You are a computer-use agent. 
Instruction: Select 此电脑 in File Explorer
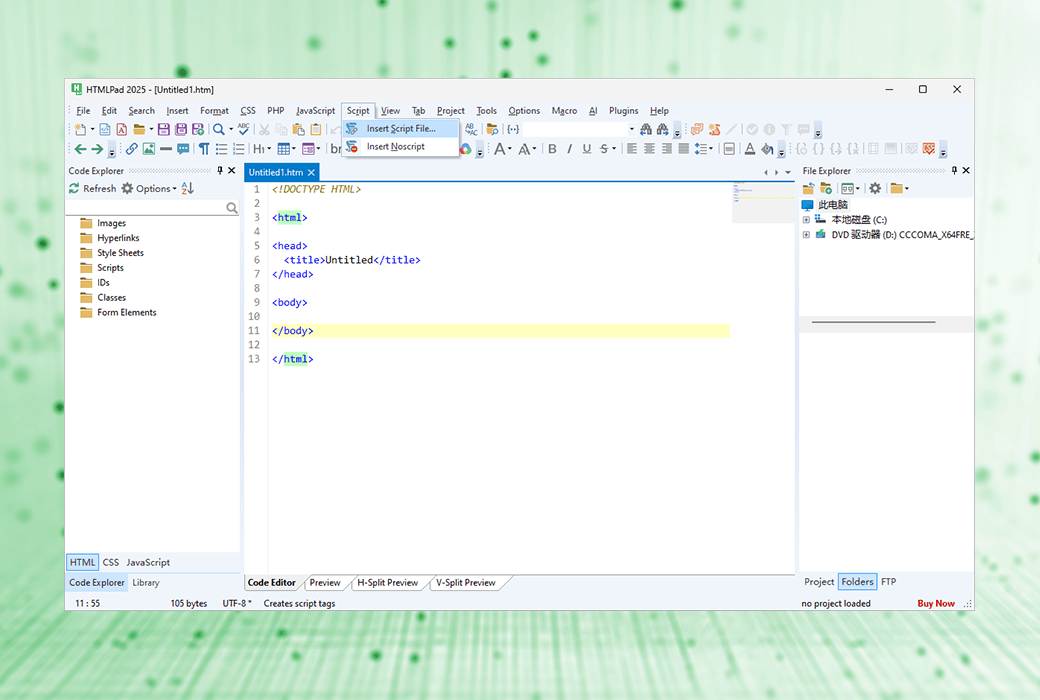[x=832, y=205]
